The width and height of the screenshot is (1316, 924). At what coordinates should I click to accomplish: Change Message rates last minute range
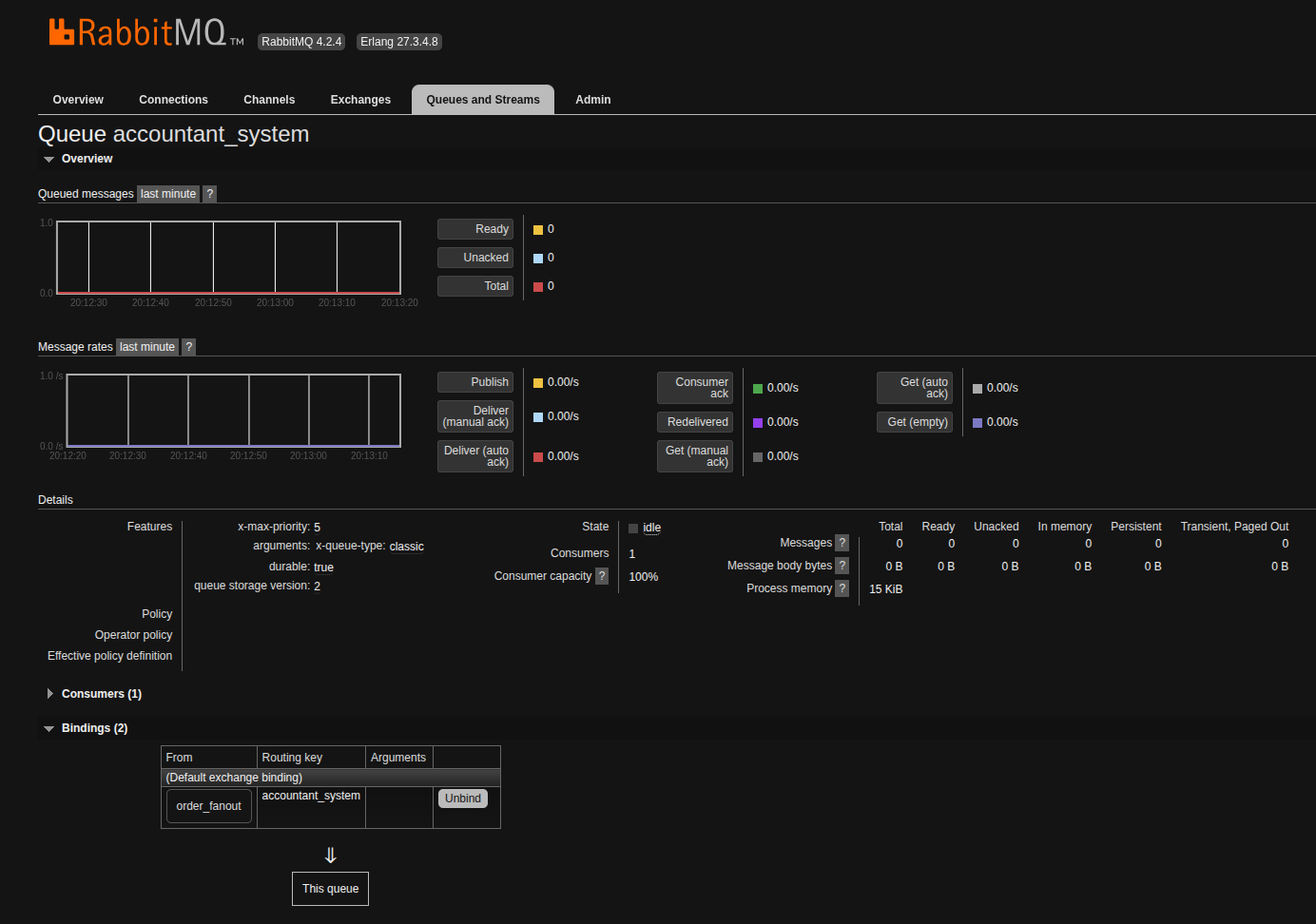pos(147,347)
